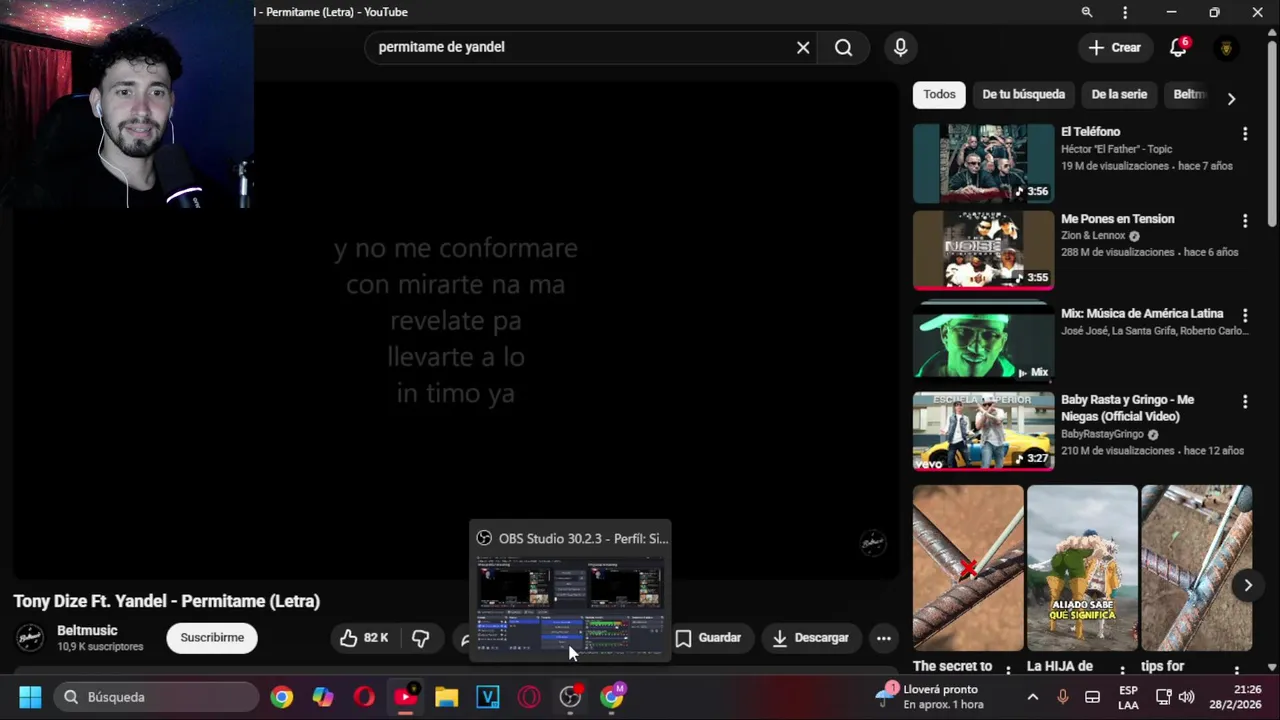The height and width of the screenshot is (720, 1280).
Task: Click the magnifier search button
Action: click(843, 47)
